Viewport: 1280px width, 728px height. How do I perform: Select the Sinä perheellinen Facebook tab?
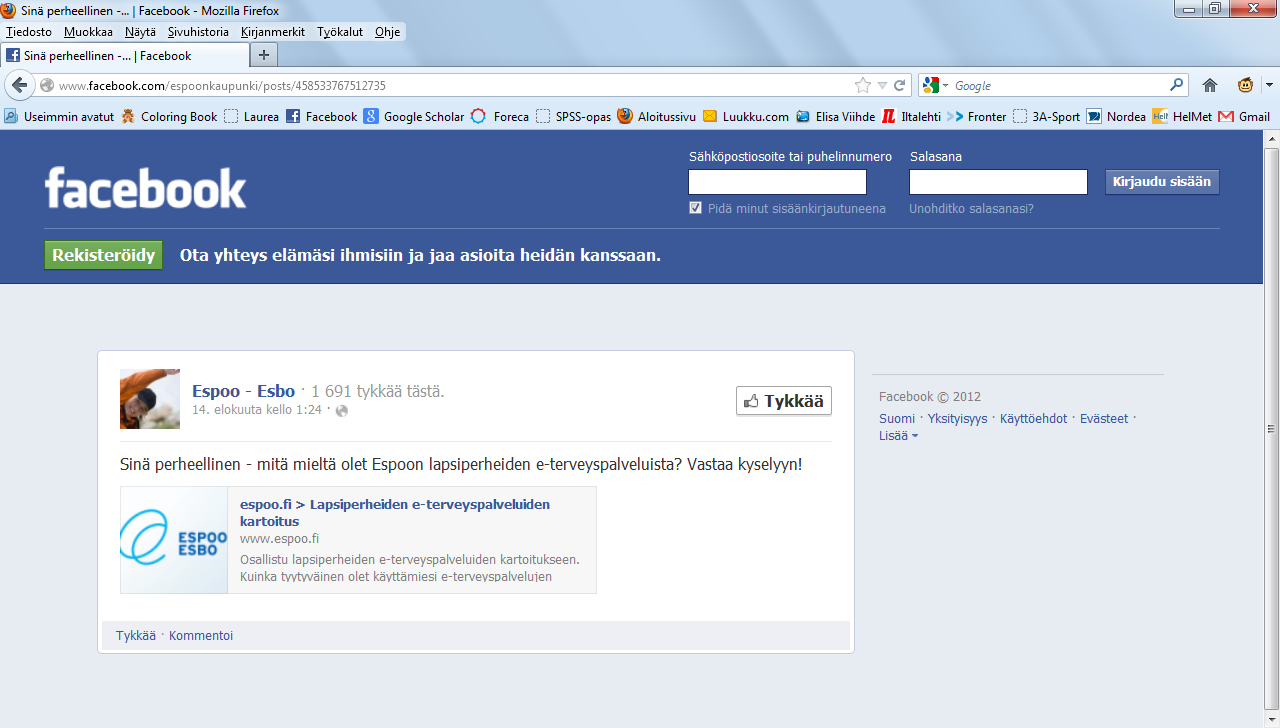tap(125, 56)
